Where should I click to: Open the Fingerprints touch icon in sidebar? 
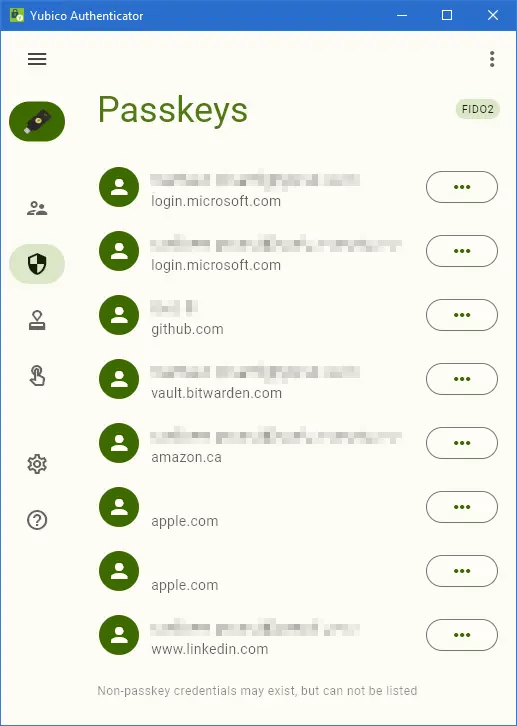pyautogui.click(x=37, y=376)
